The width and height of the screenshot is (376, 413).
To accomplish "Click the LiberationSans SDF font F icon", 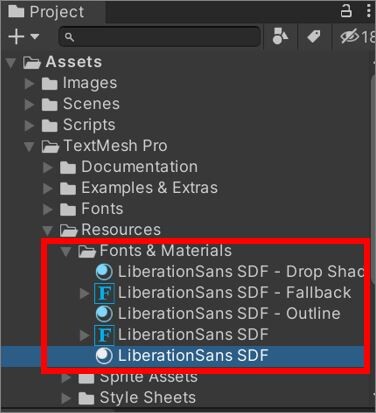I will tap(104, 335).
